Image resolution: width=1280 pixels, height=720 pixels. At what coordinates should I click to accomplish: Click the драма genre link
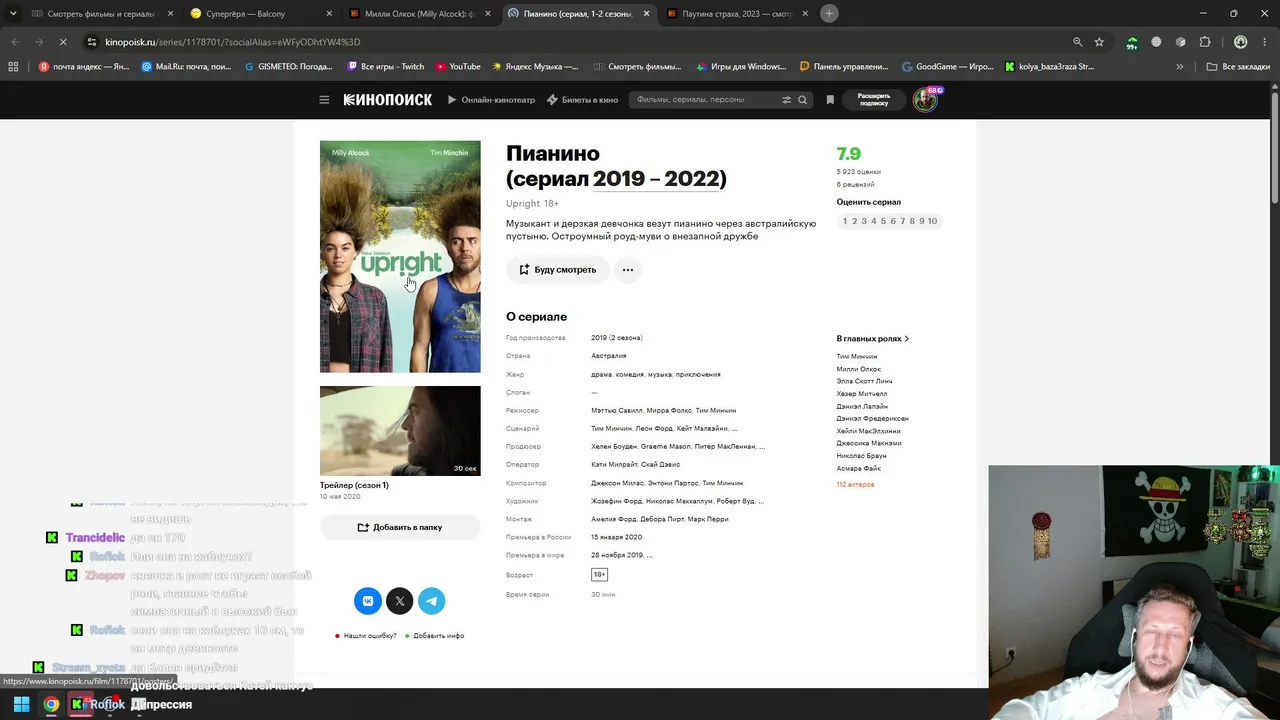pyautogui.click(x=601, y=375)
